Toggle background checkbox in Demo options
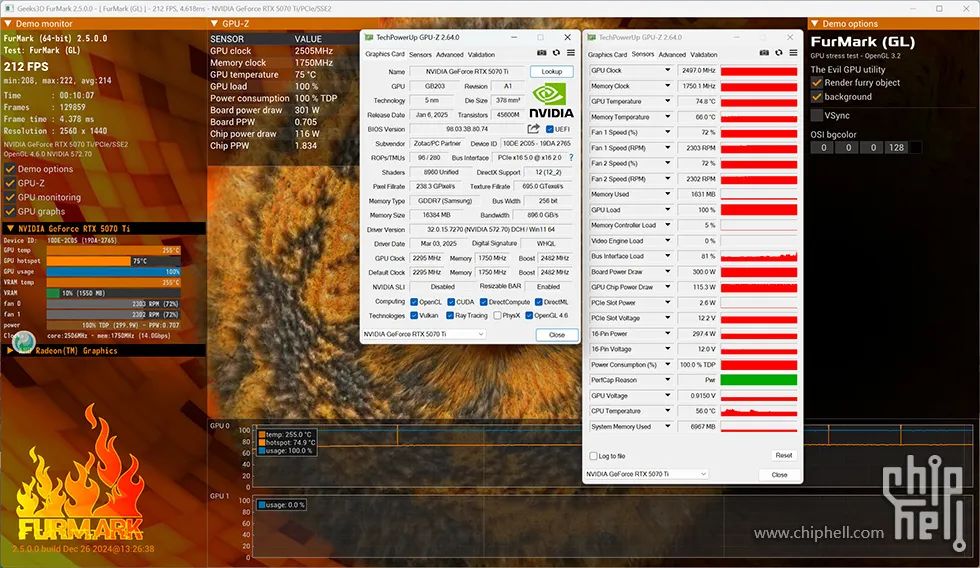Viewport: 980px width, 568px height. [816, 97]
